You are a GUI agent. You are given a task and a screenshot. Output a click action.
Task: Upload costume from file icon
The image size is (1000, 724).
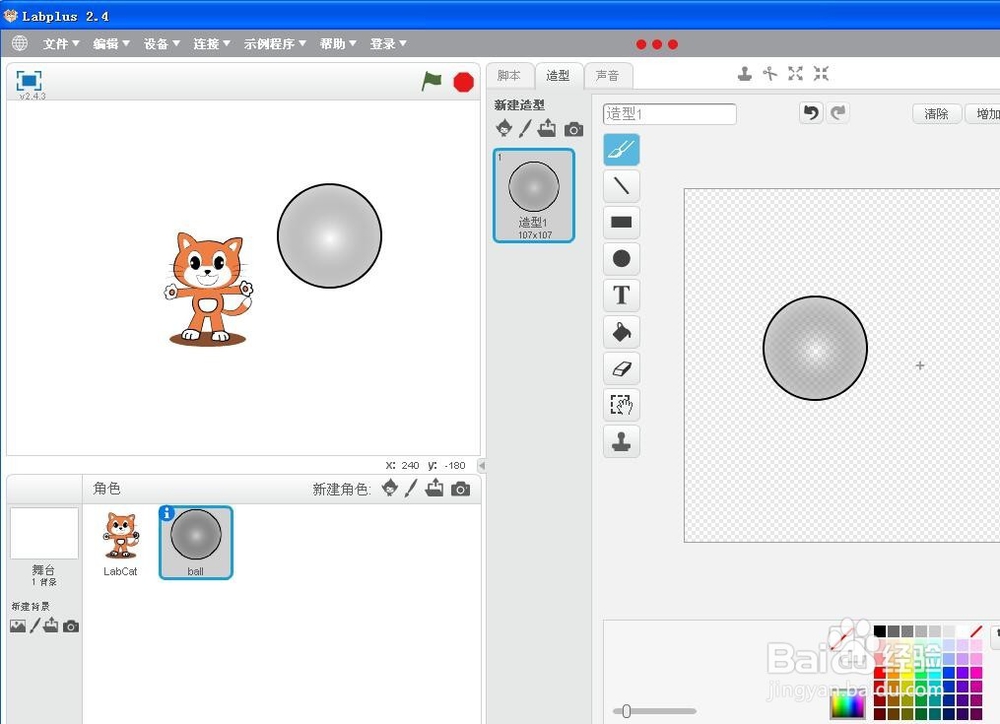tap(547, 128)
